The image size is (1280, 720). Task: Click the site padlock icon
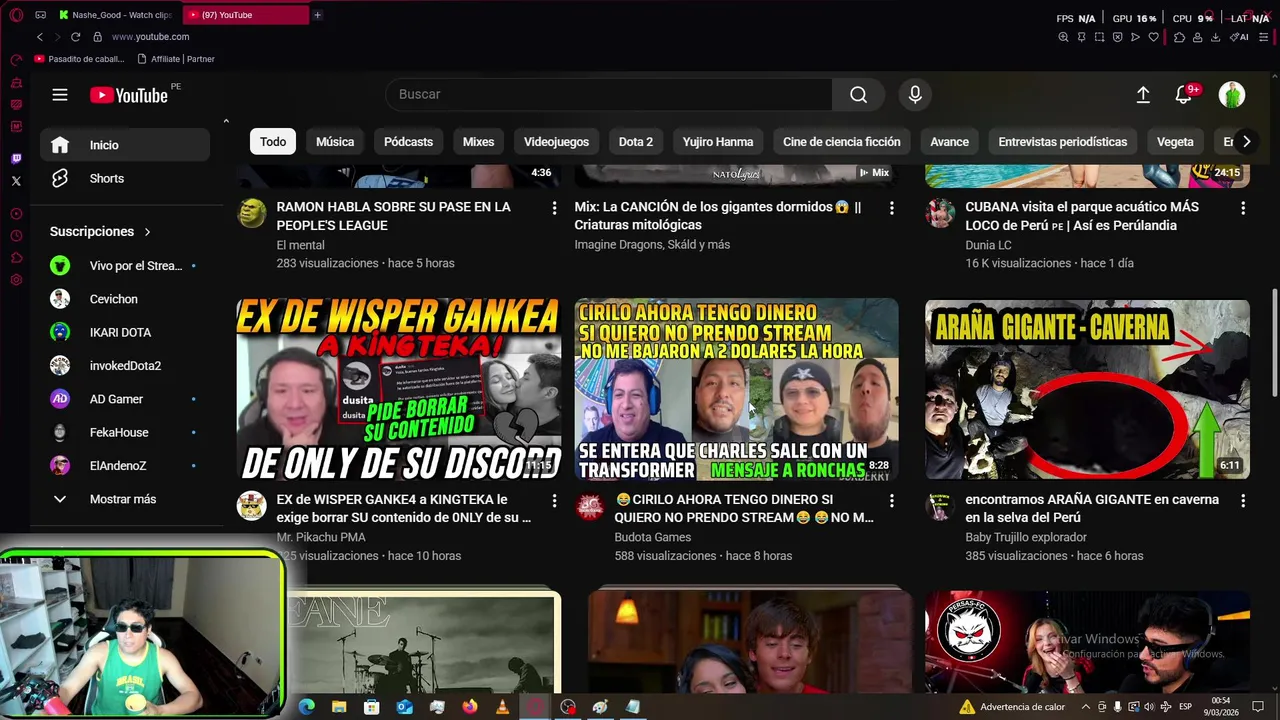(97, 37)
